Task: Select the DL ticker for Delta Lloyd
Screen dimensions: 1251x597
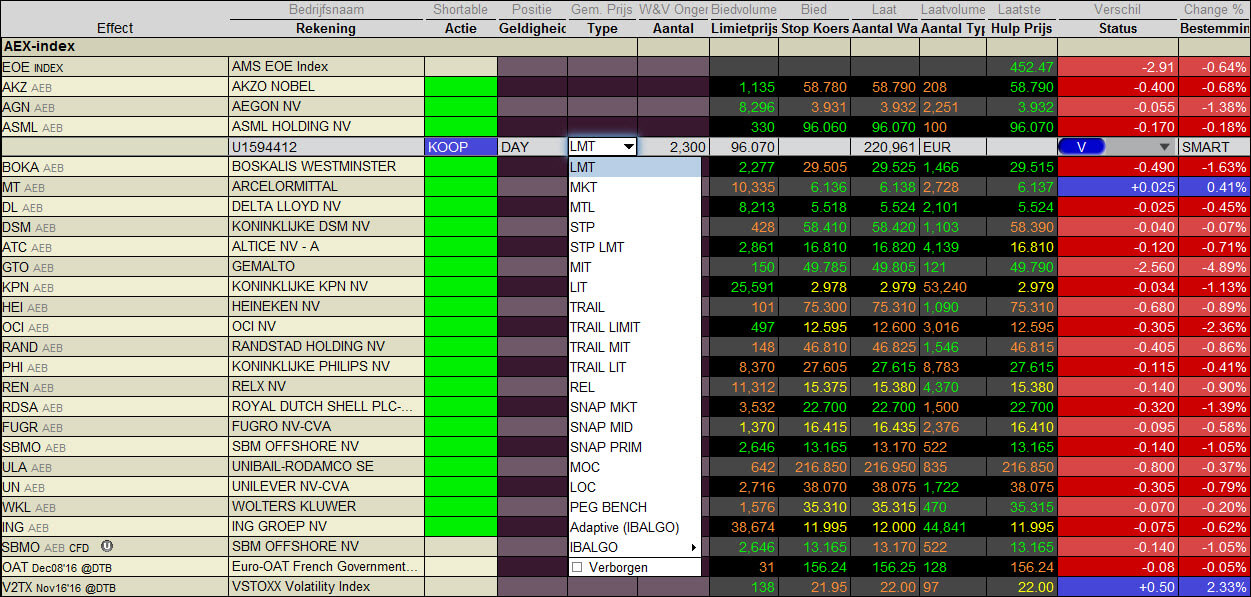Action: tap(10, 207)
